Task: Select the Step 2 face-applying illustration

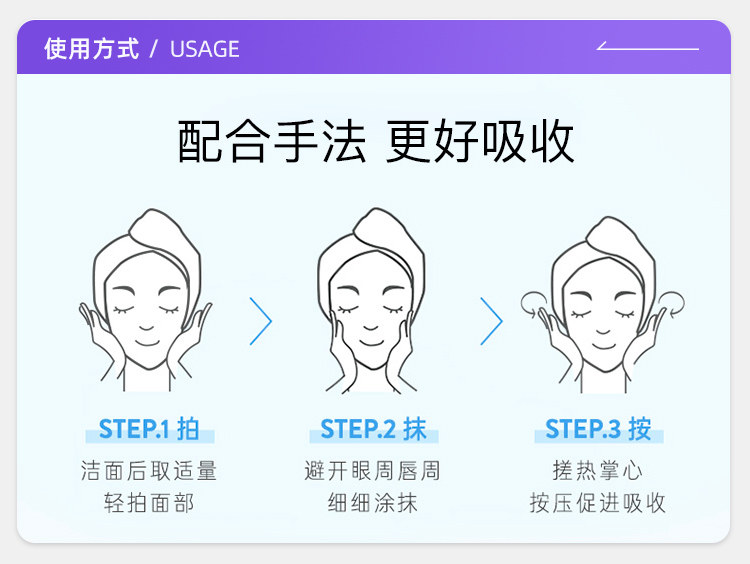Action: pyautogui.click(x=371, y=301)
